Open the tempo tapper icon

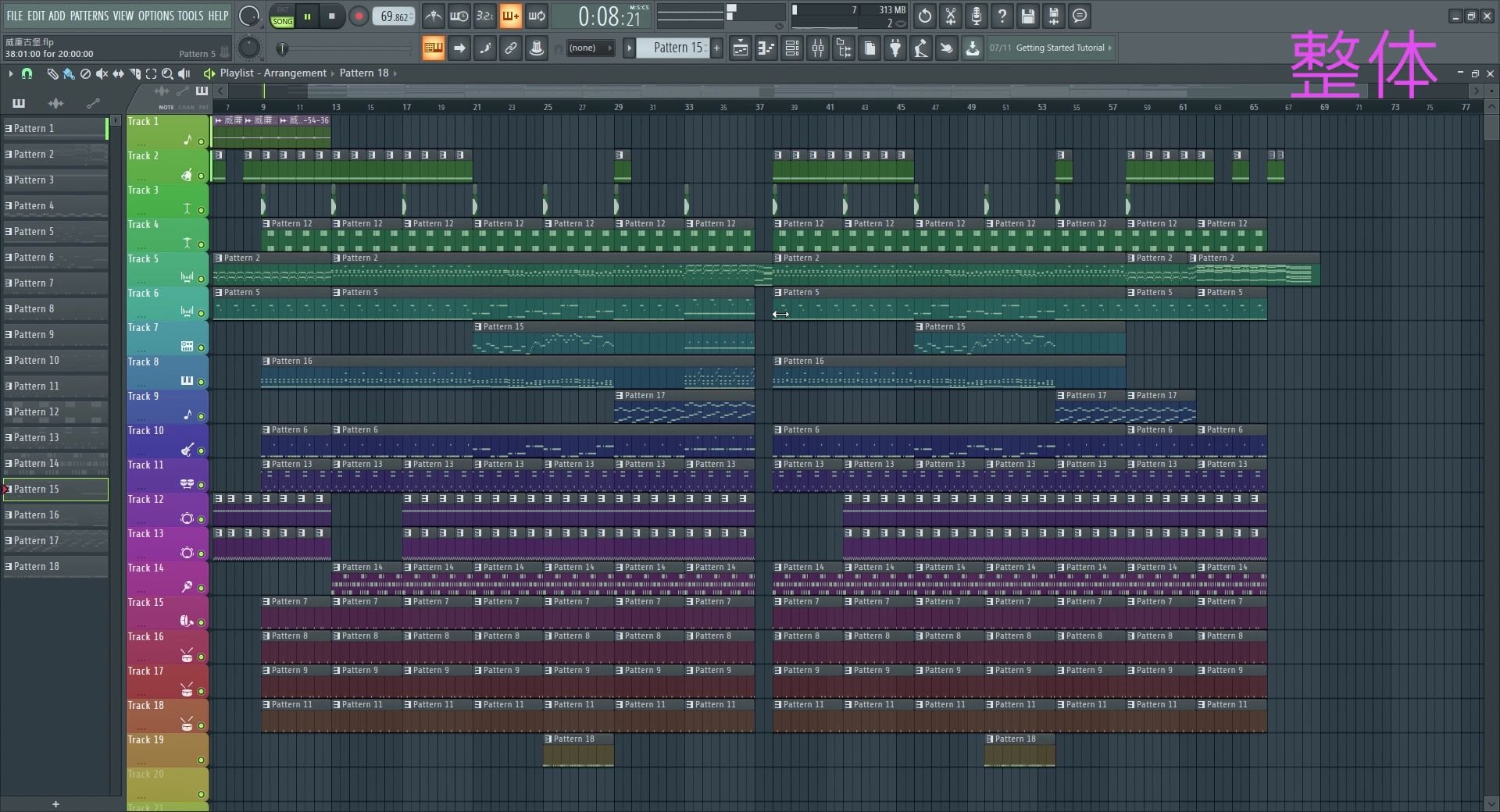point(921,48)
